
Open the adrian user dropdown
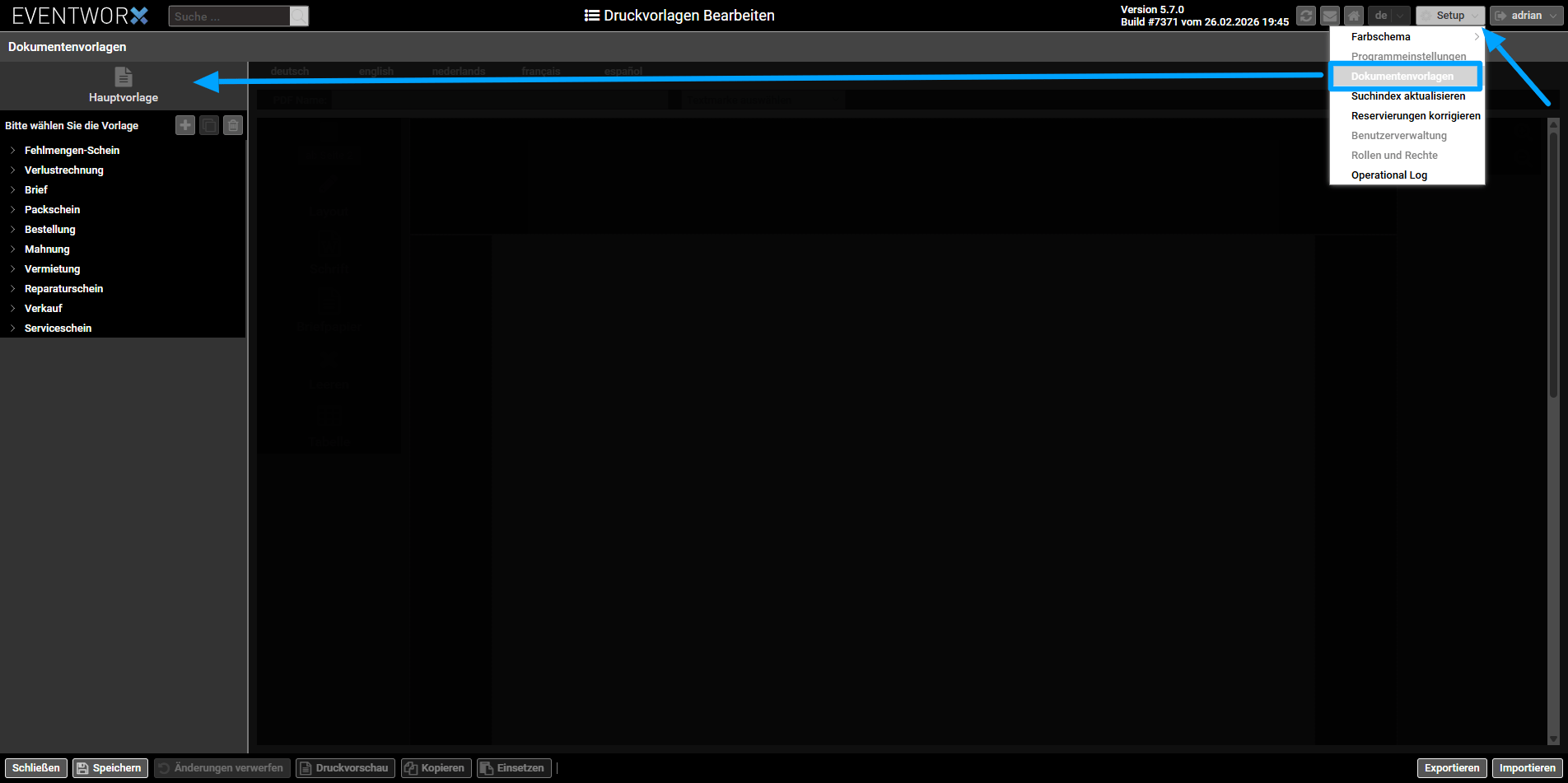pos(1525,16)
